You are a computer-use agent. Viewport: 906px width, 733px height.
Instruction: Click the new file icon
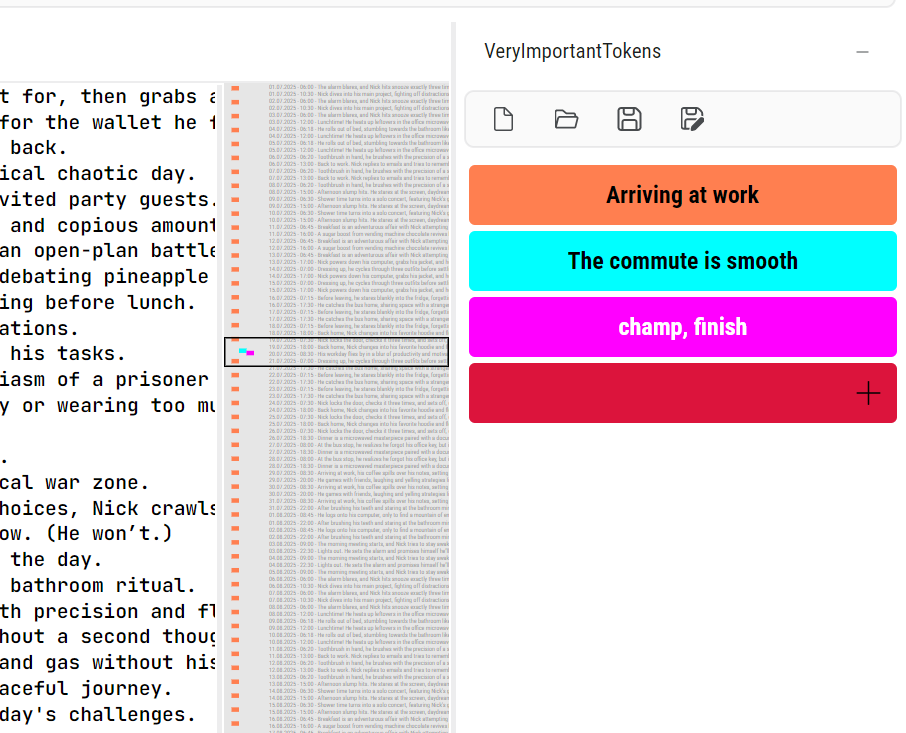pos(504,120)
